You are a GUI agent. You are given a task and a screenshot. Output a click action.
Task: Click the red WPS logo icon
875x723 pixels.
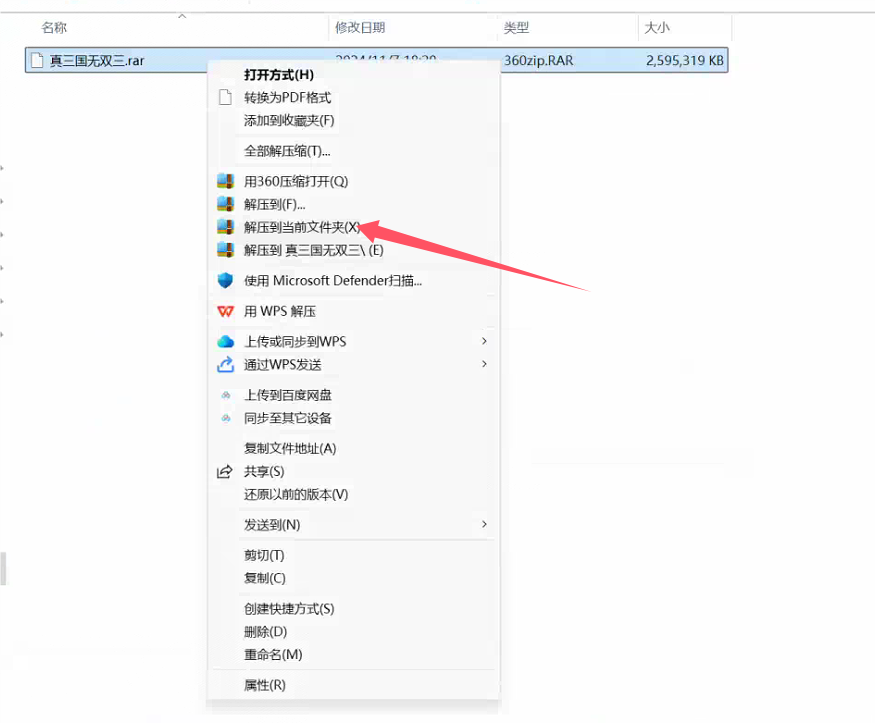[x=225, y=311]
